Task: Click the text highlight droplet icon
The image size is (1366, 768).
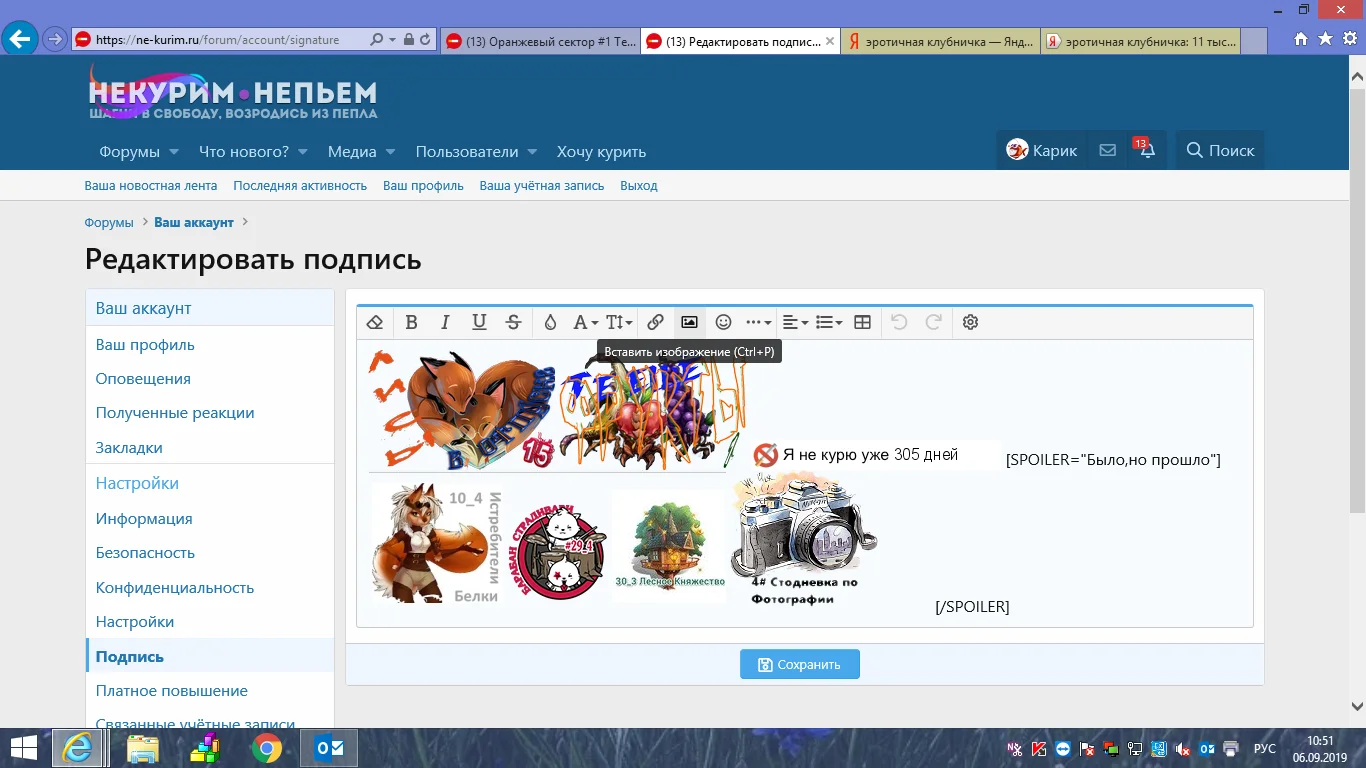Action: [550, 322]
